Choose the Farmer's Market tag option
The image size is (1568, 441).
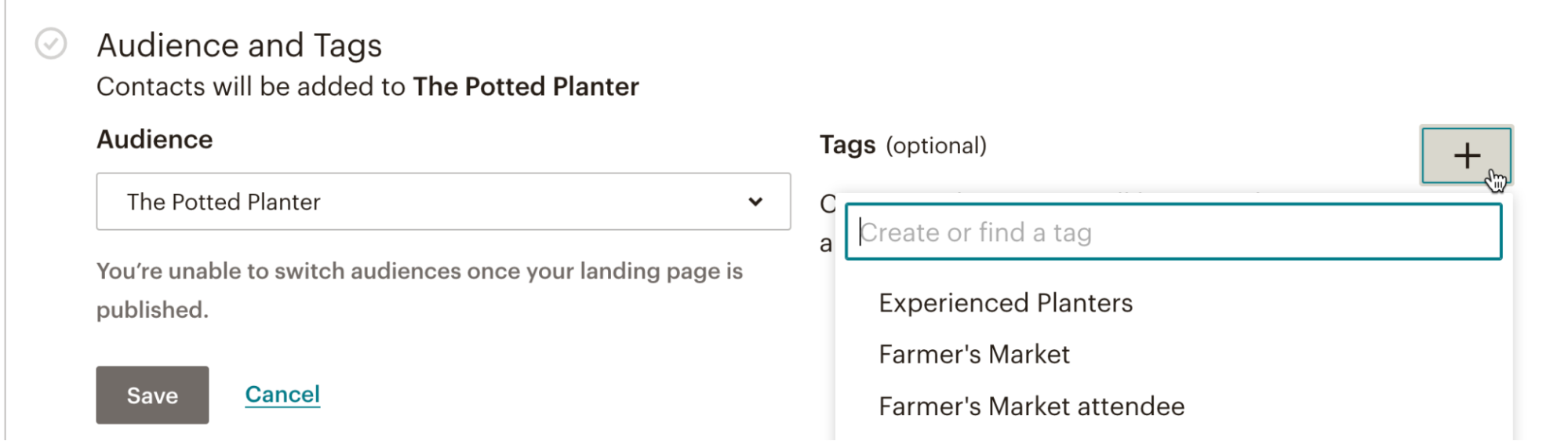click(x=974, y=355)
